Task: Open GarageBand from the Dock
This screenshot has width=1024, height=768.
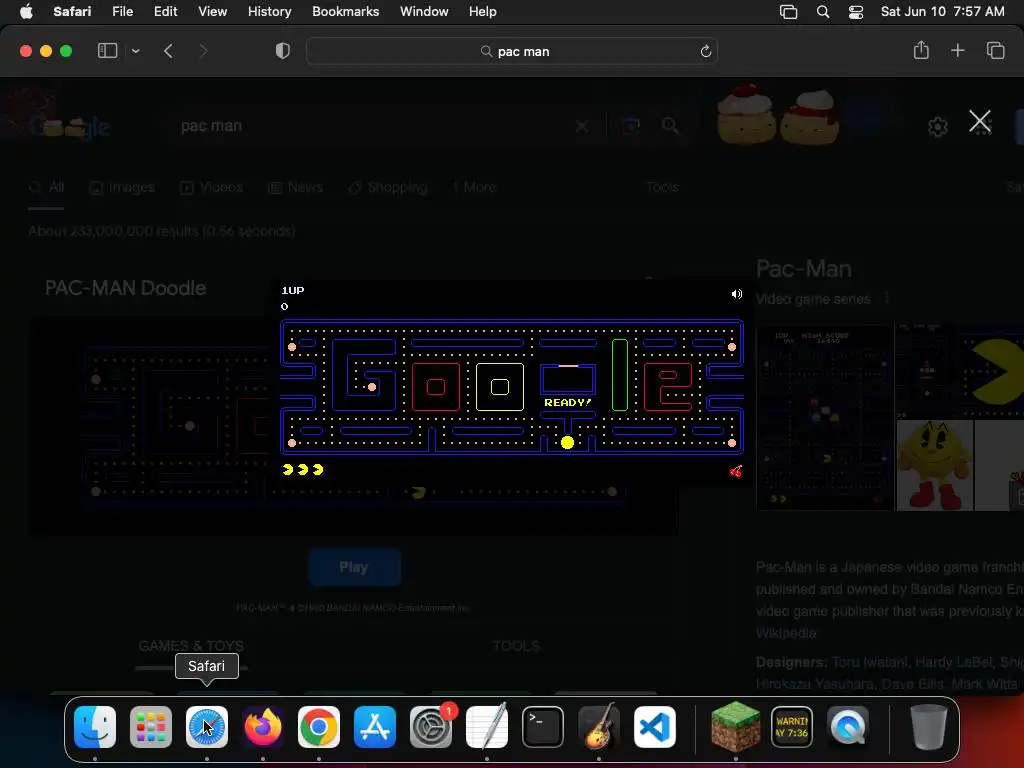Action: pos(599,726)
